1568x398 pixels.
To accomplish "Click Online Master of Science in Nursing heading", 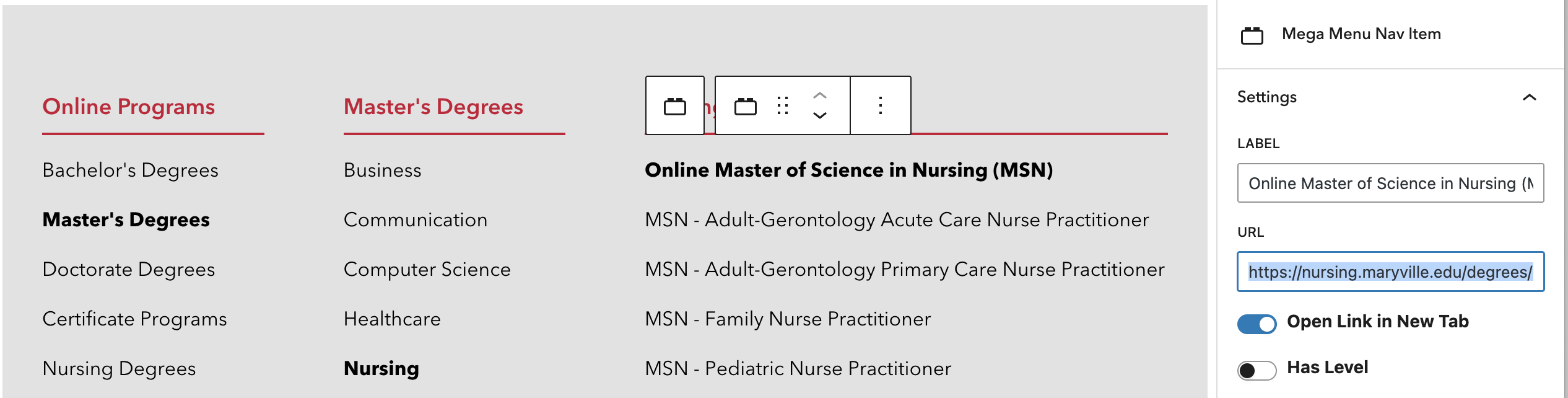I will [x=848, y=170].
